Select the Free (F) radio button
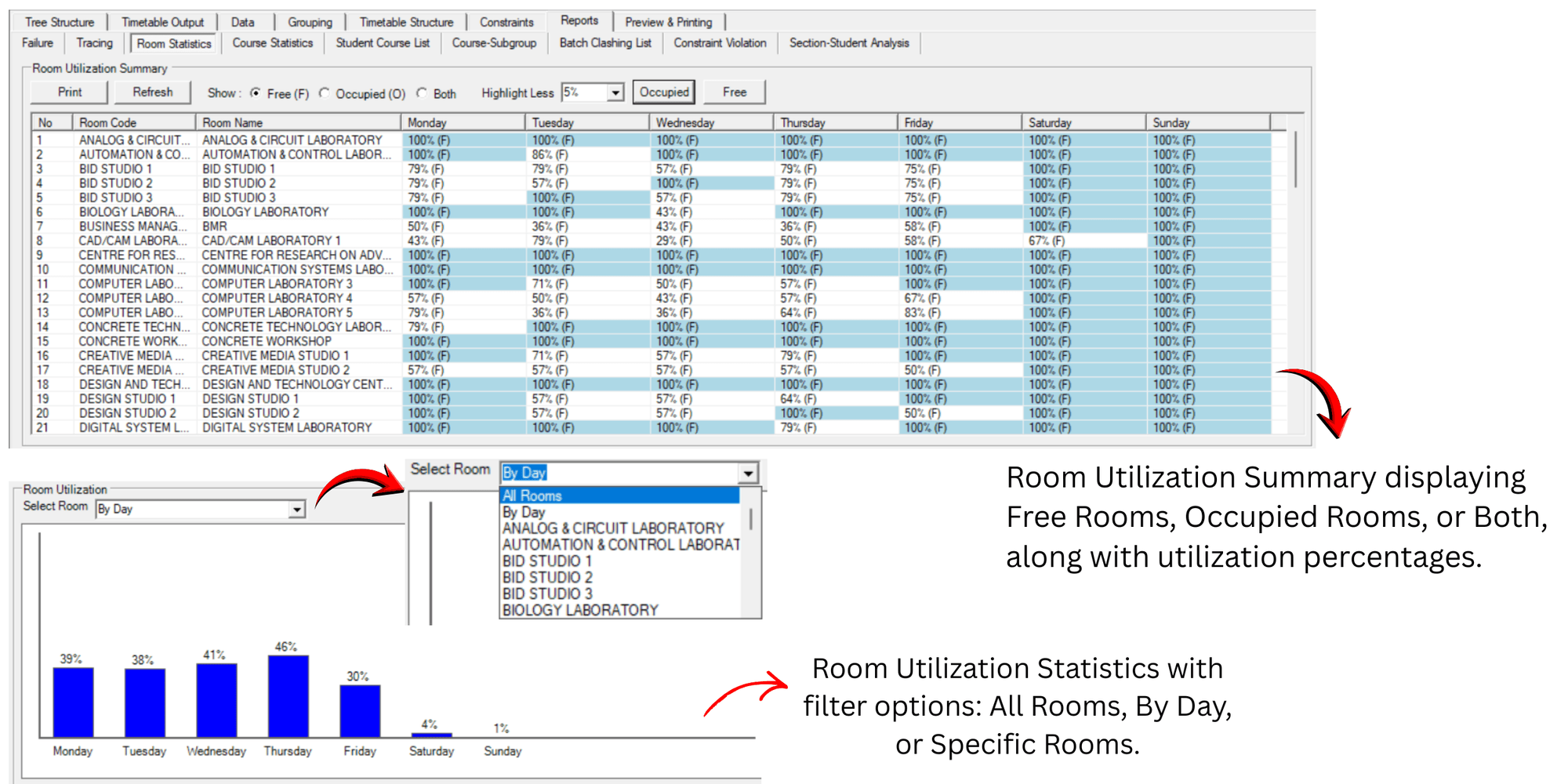1568x784 pixels. click(x=256, y=93)
